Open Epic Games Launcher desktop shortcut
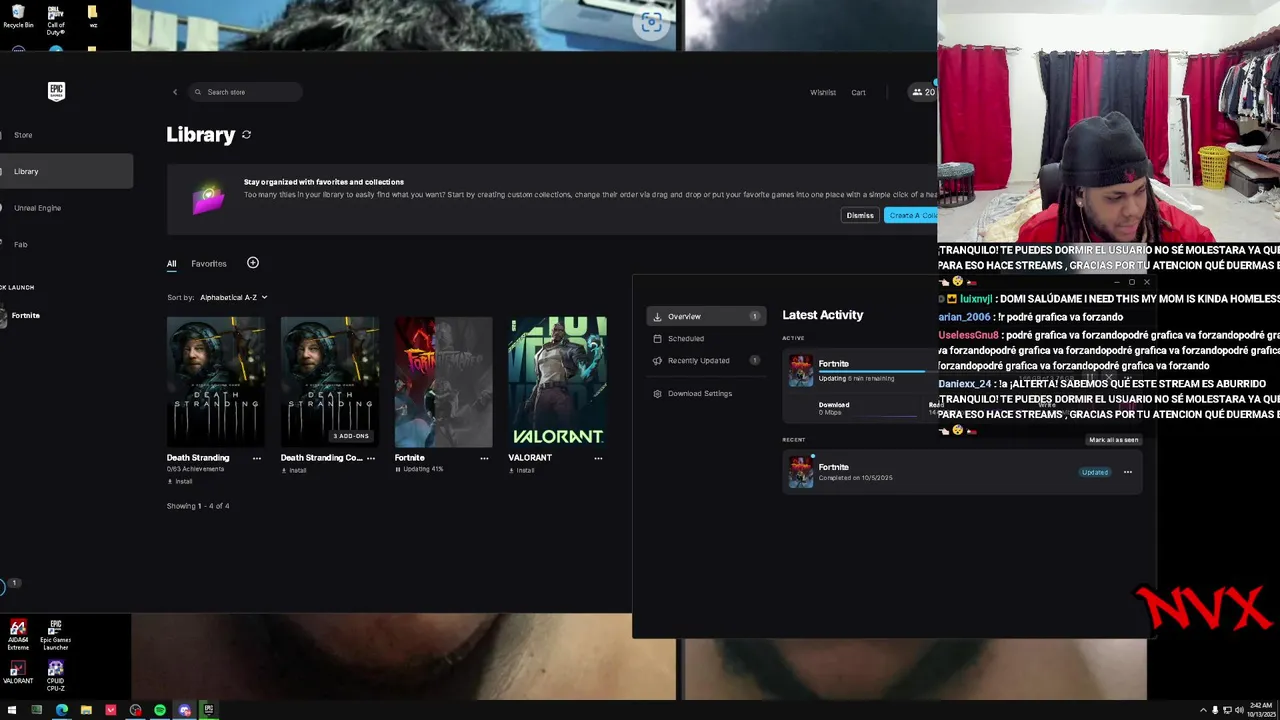The image size is (1280, 720). pyautogui.click(x=55, y=634)
